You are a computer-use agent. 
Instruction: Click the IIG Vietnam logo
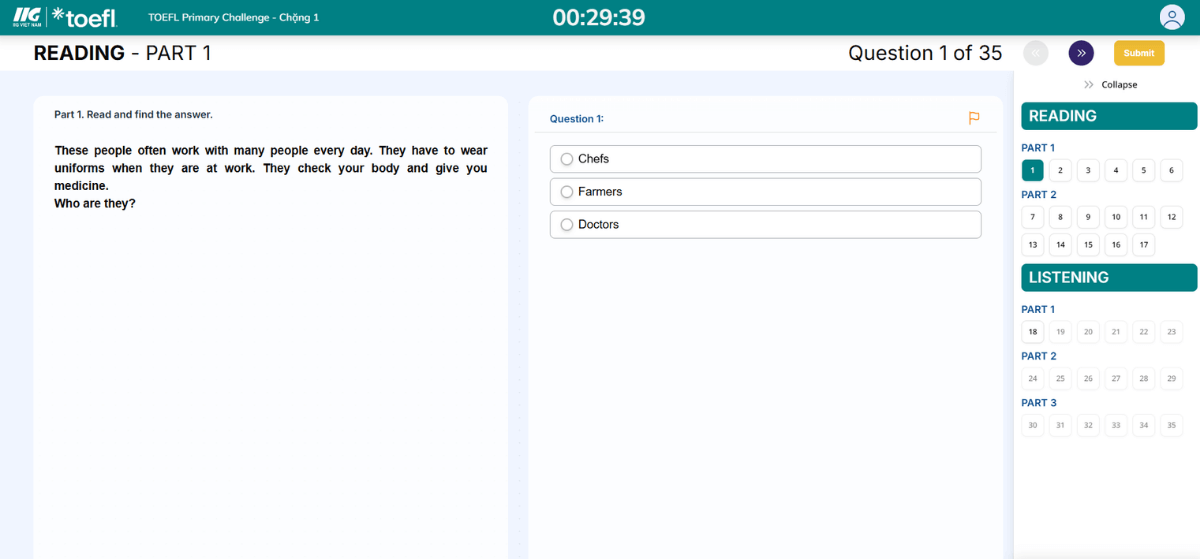pos(27,17)
